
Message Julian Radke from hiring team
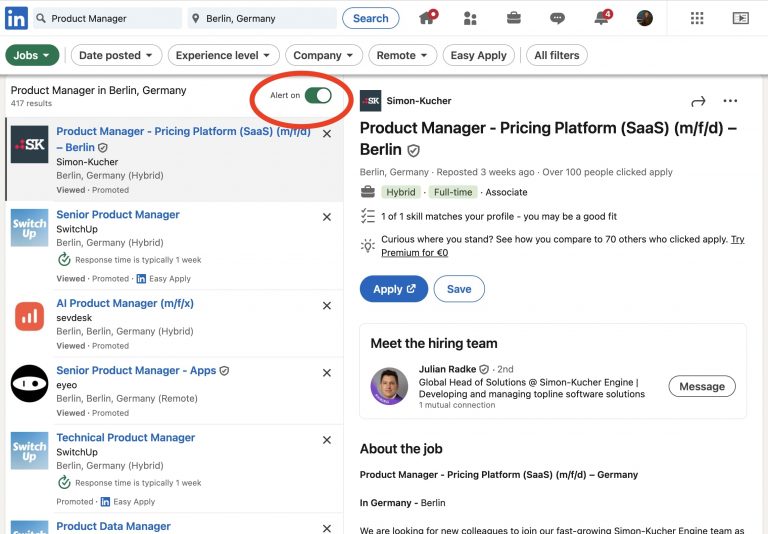tap(701, 387)
